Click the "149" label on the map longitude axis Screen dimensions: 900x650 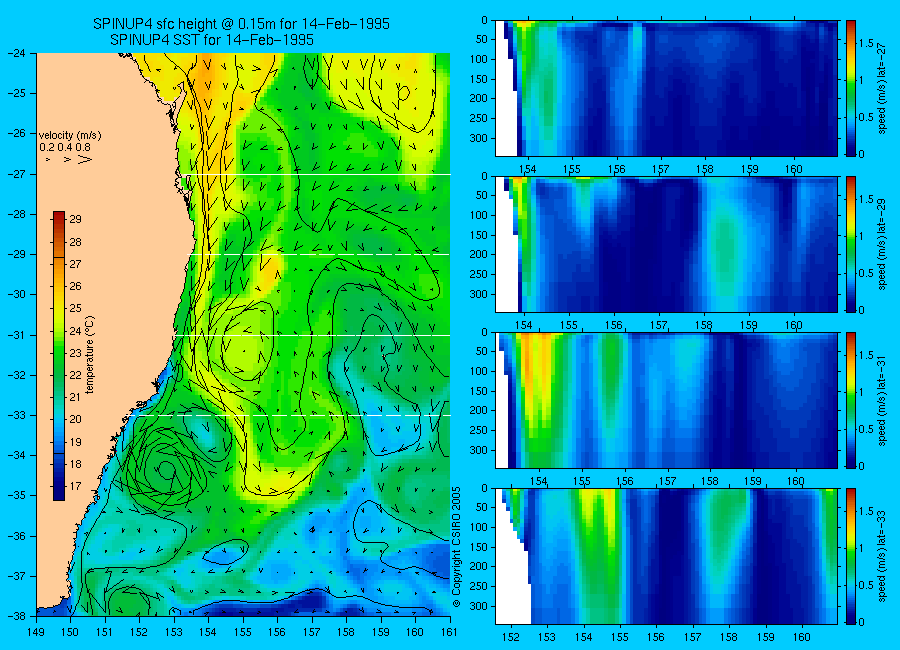click(36, 632)
